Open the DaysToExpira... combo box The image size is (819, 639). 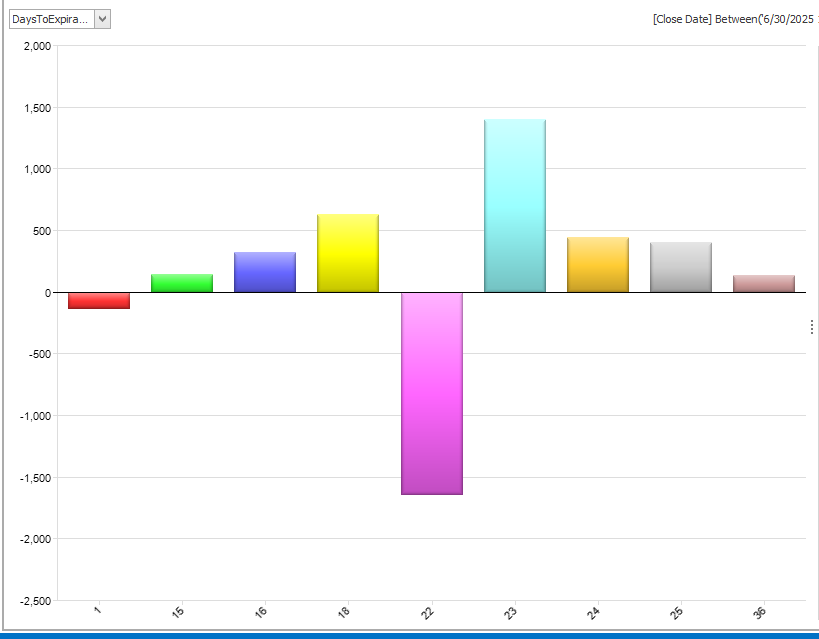[50, 19]
